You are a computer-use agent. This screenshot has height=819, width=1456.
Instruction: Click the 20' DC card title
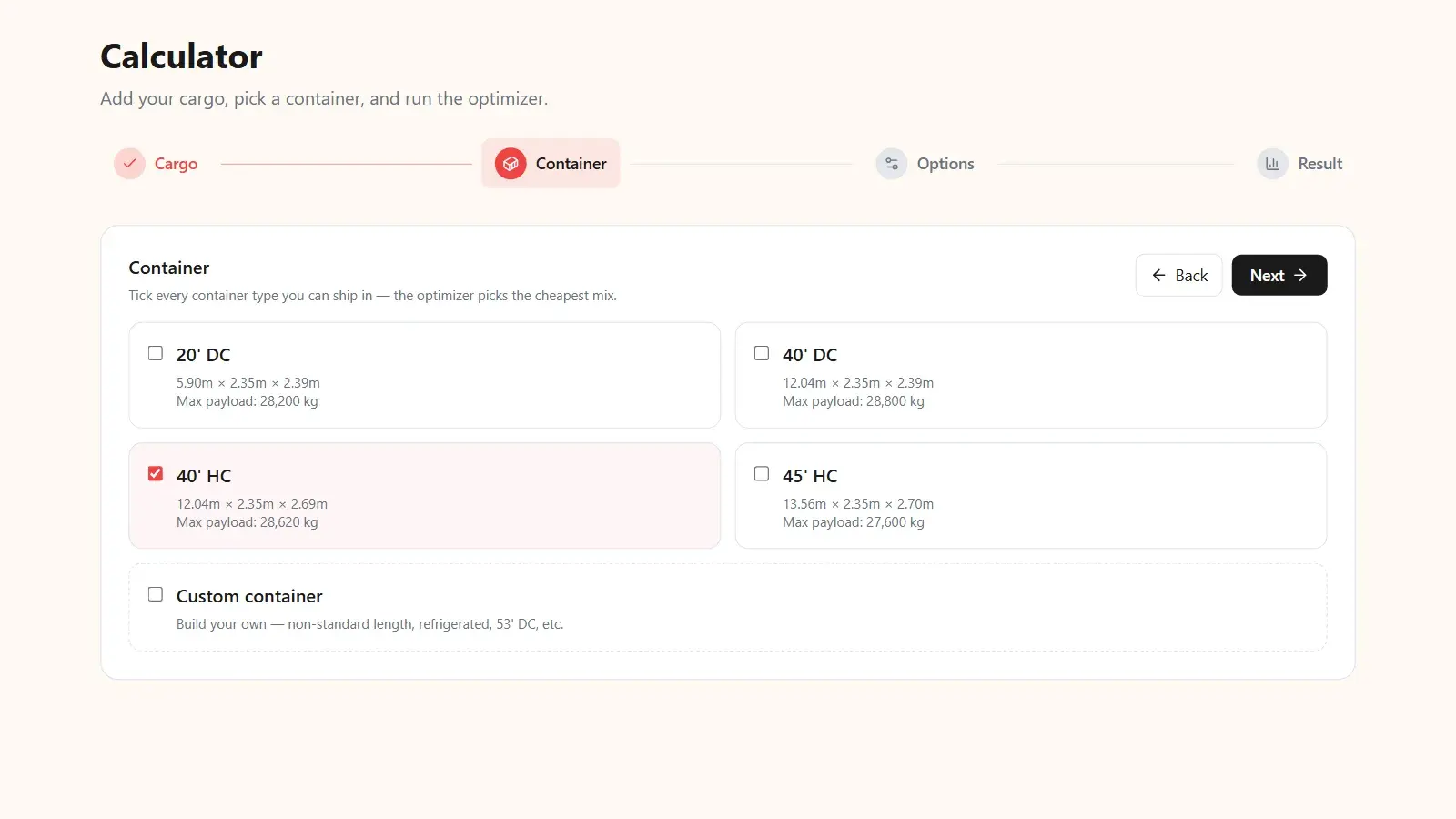click(204, 355)
